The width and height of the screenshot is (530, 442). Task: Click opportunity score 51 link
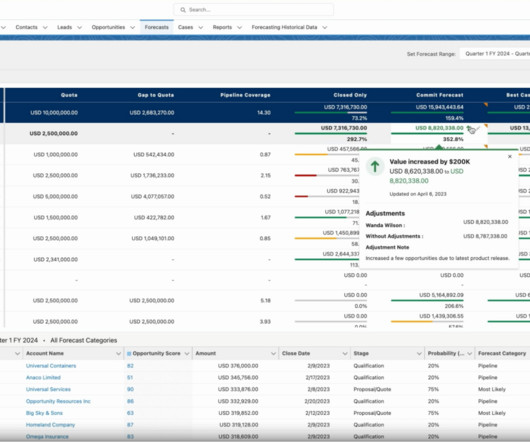[x=130, y=377]
